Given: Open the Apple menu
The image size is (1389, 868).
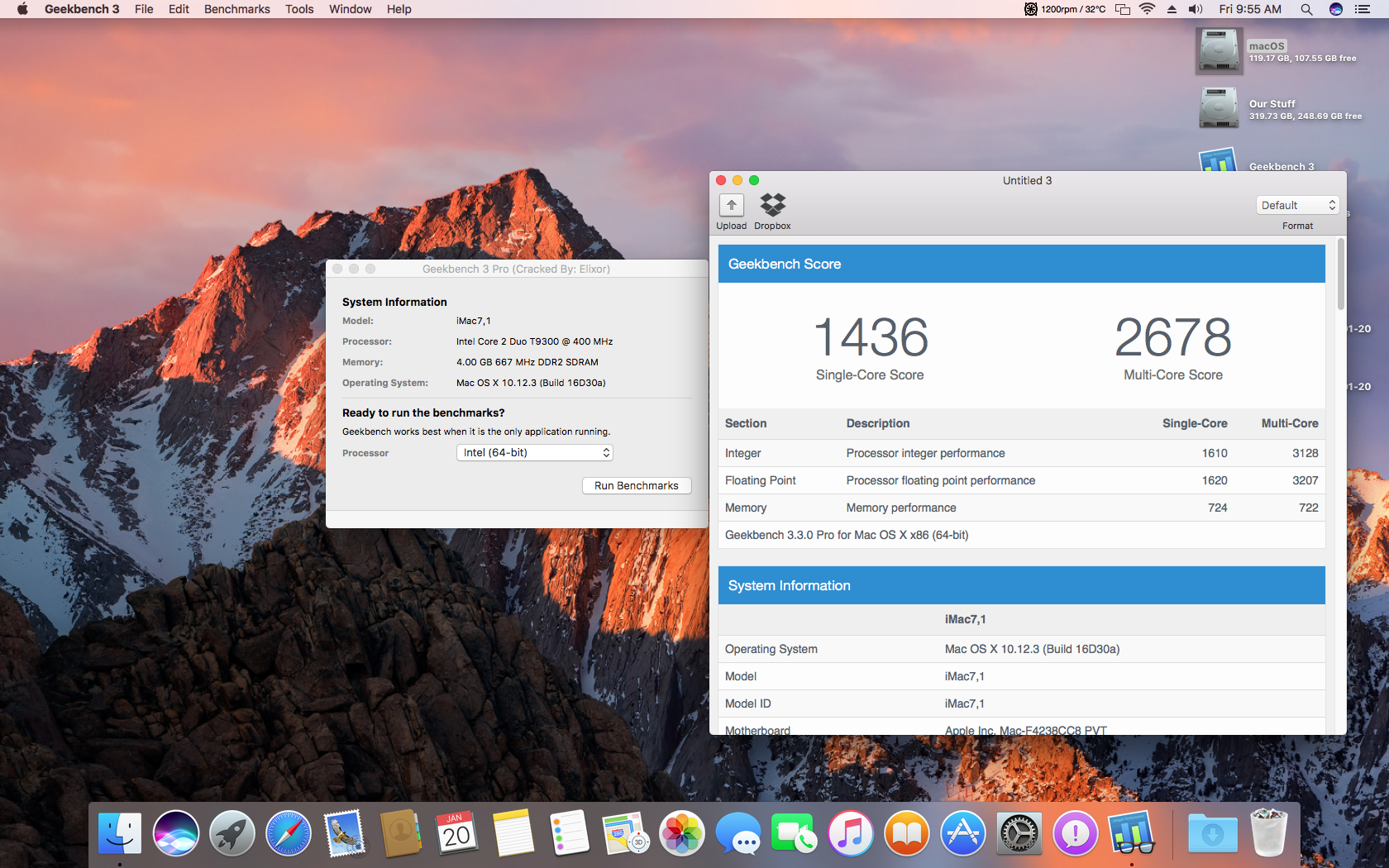Looking at the screenshot, I should coord(22,9).
